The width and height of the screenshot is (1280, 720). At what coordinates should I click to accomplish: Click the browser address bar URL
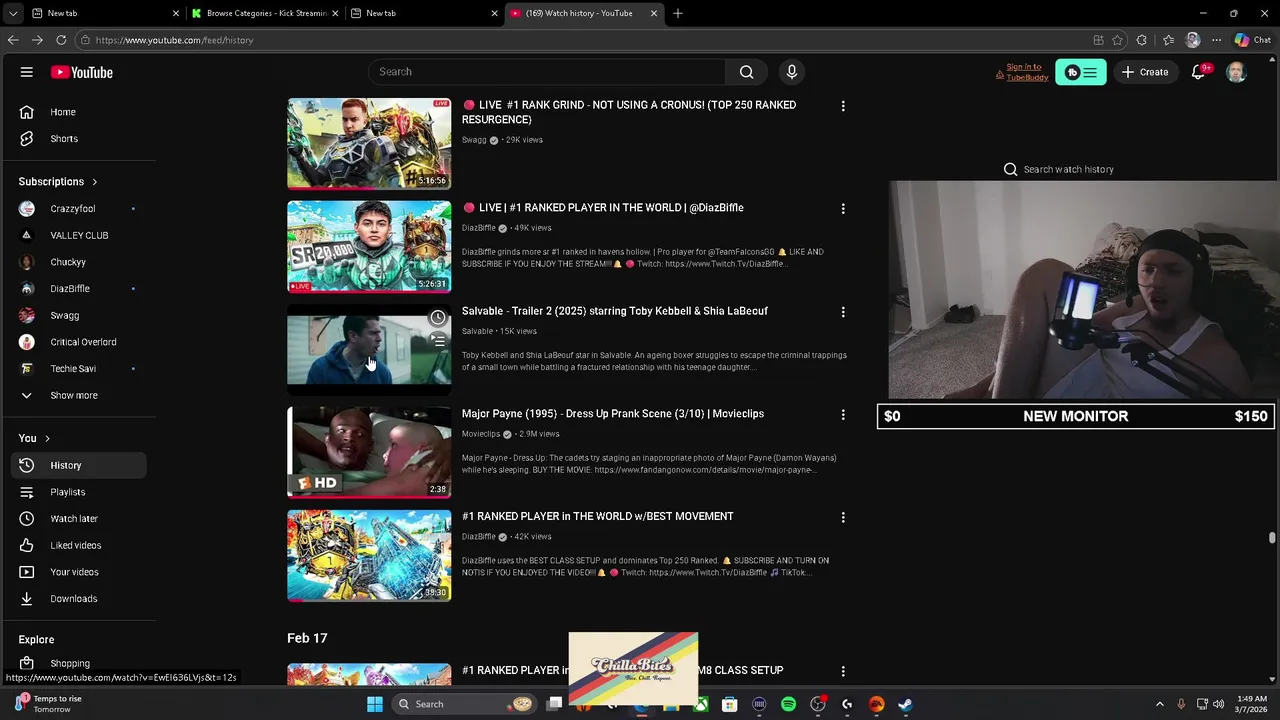(x=174, y=40)
